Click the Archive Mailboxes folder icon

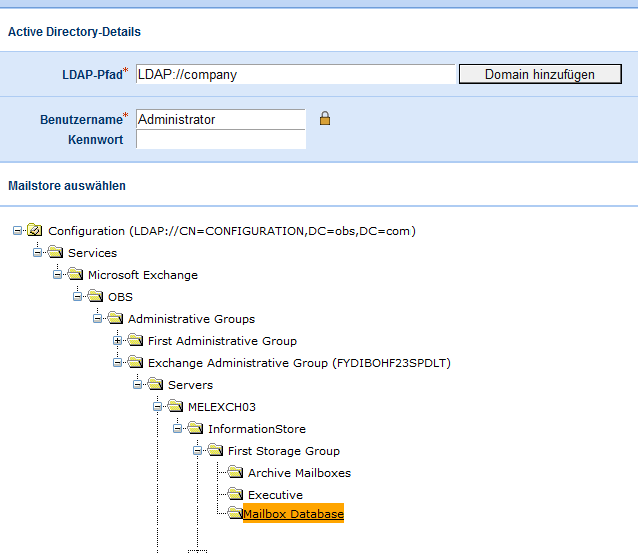point(235,473)
